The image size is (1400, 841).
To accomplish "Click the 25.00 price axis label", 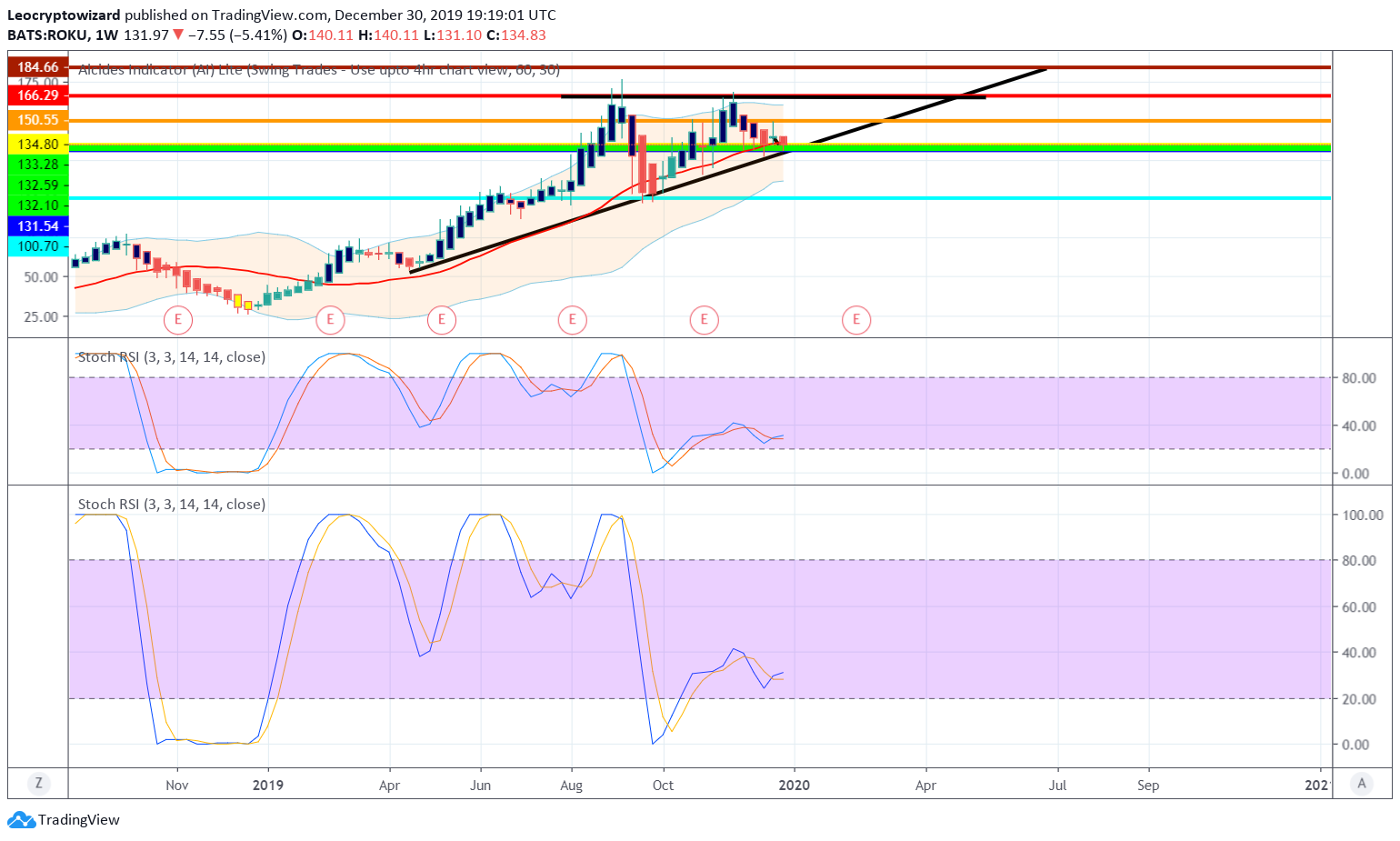I will pos(41,317).
